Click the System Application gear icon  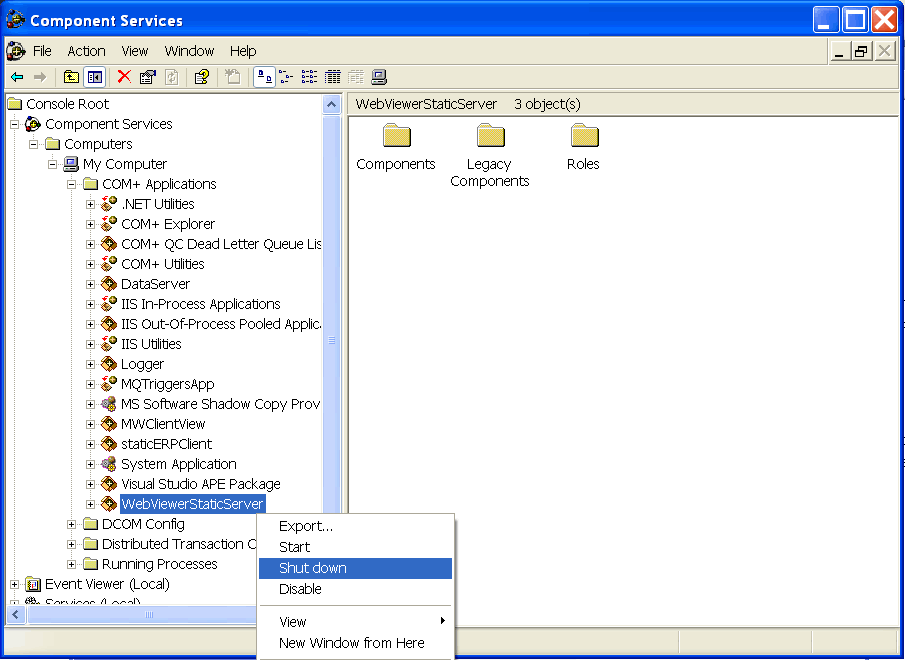(x=109, y=464)
